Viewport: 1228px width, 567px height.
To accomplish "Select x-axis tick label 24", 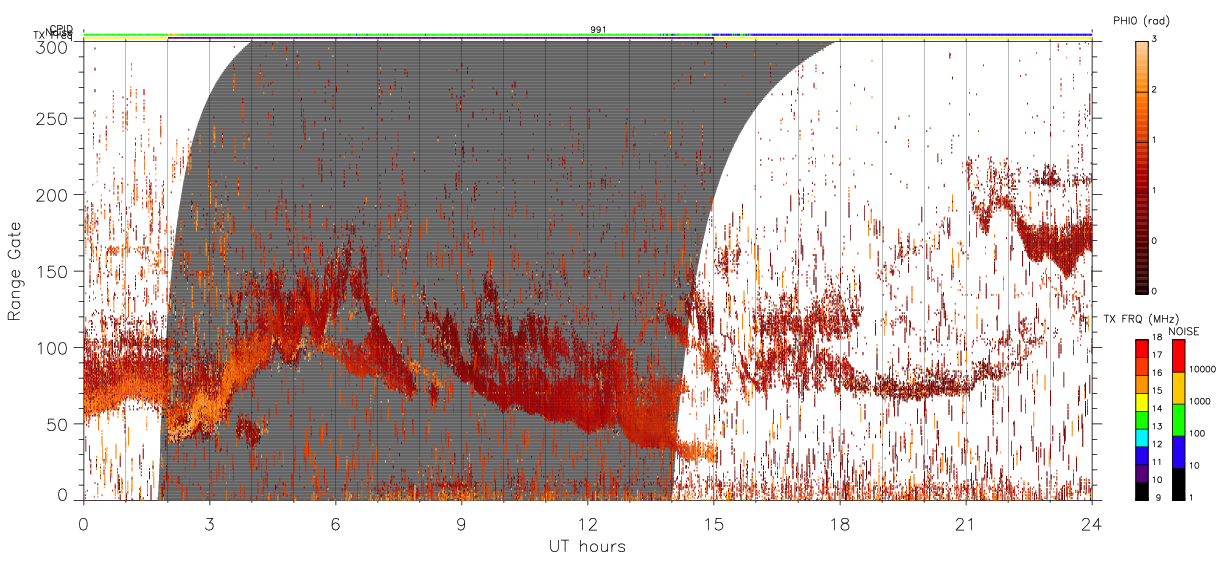I will click(x=1092, y=523).
